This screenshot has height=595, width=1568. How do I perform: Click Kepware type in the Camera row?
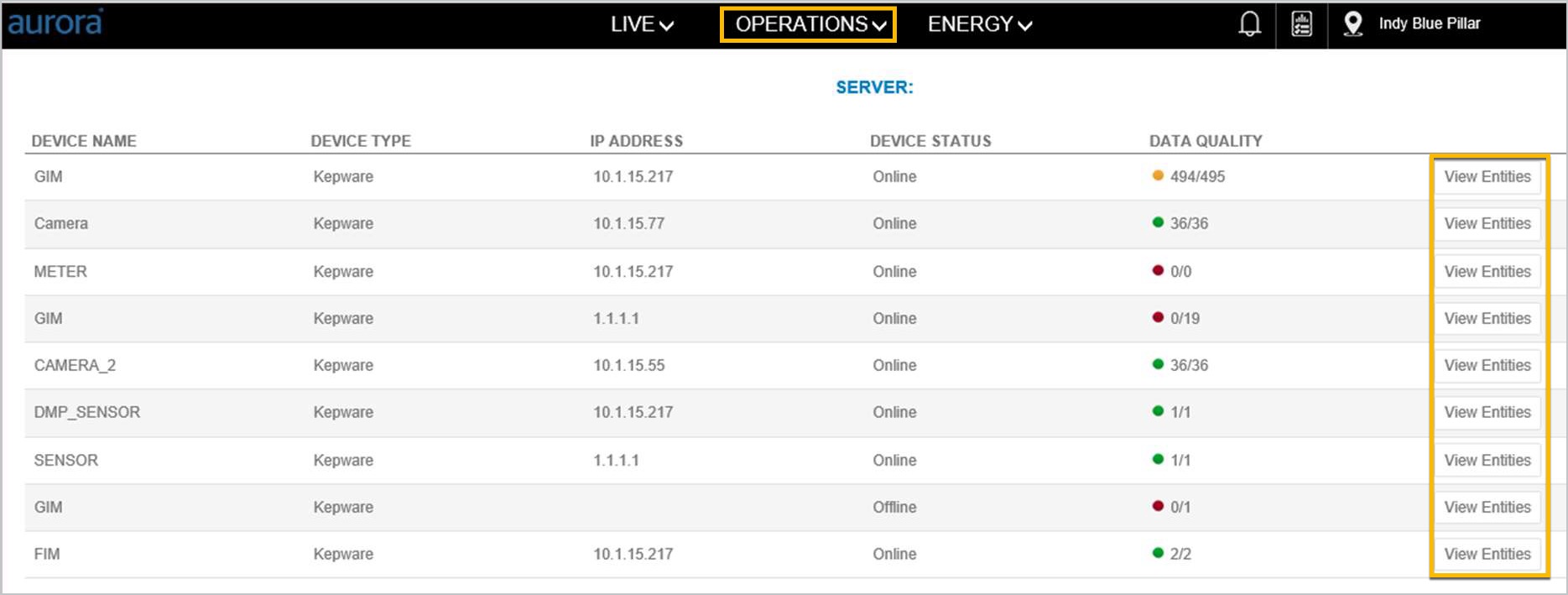343,224
